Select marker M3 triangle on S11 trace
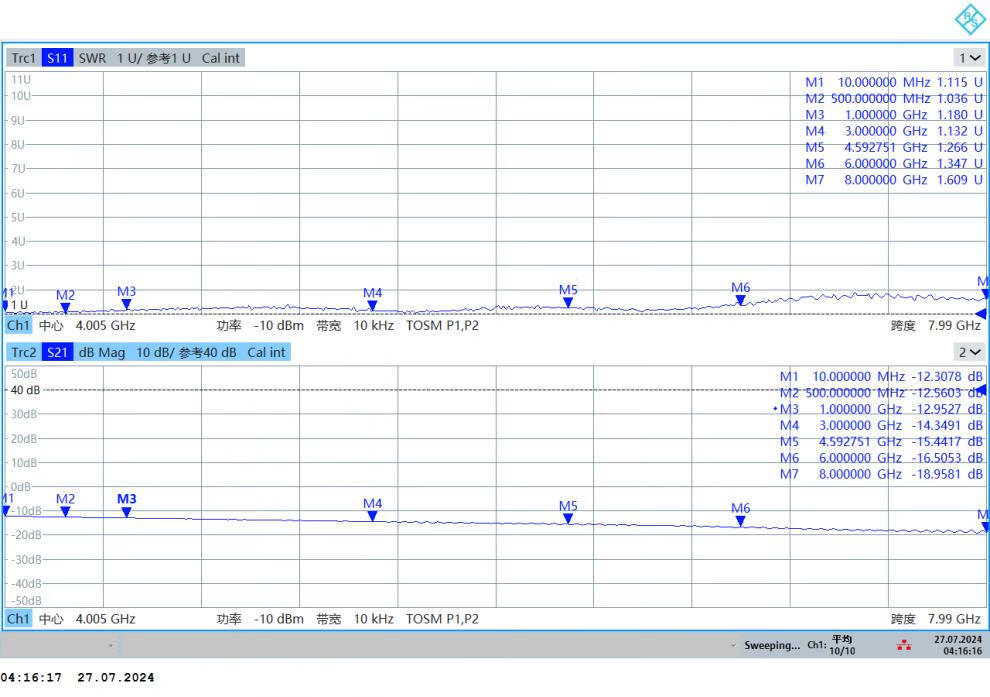990x697 pixels. 126,304
